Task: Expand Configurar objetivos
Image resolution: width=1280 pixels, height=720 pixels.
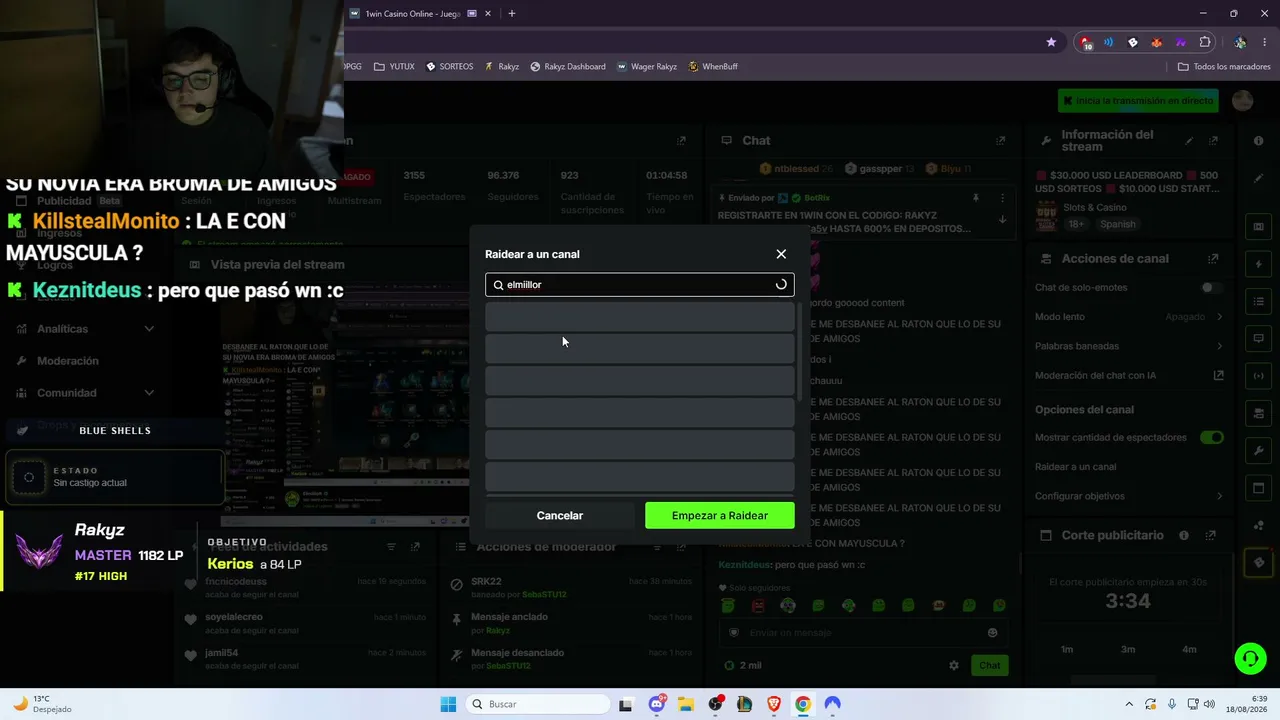Action: [1219, 496]
